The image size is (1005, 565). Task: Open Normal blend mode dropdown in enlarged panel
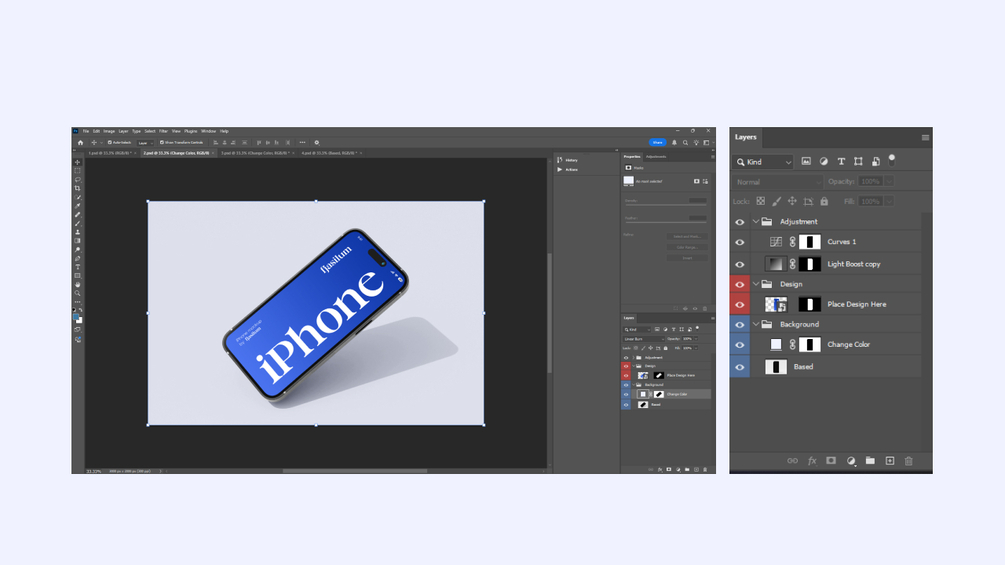tap(778, 182)
